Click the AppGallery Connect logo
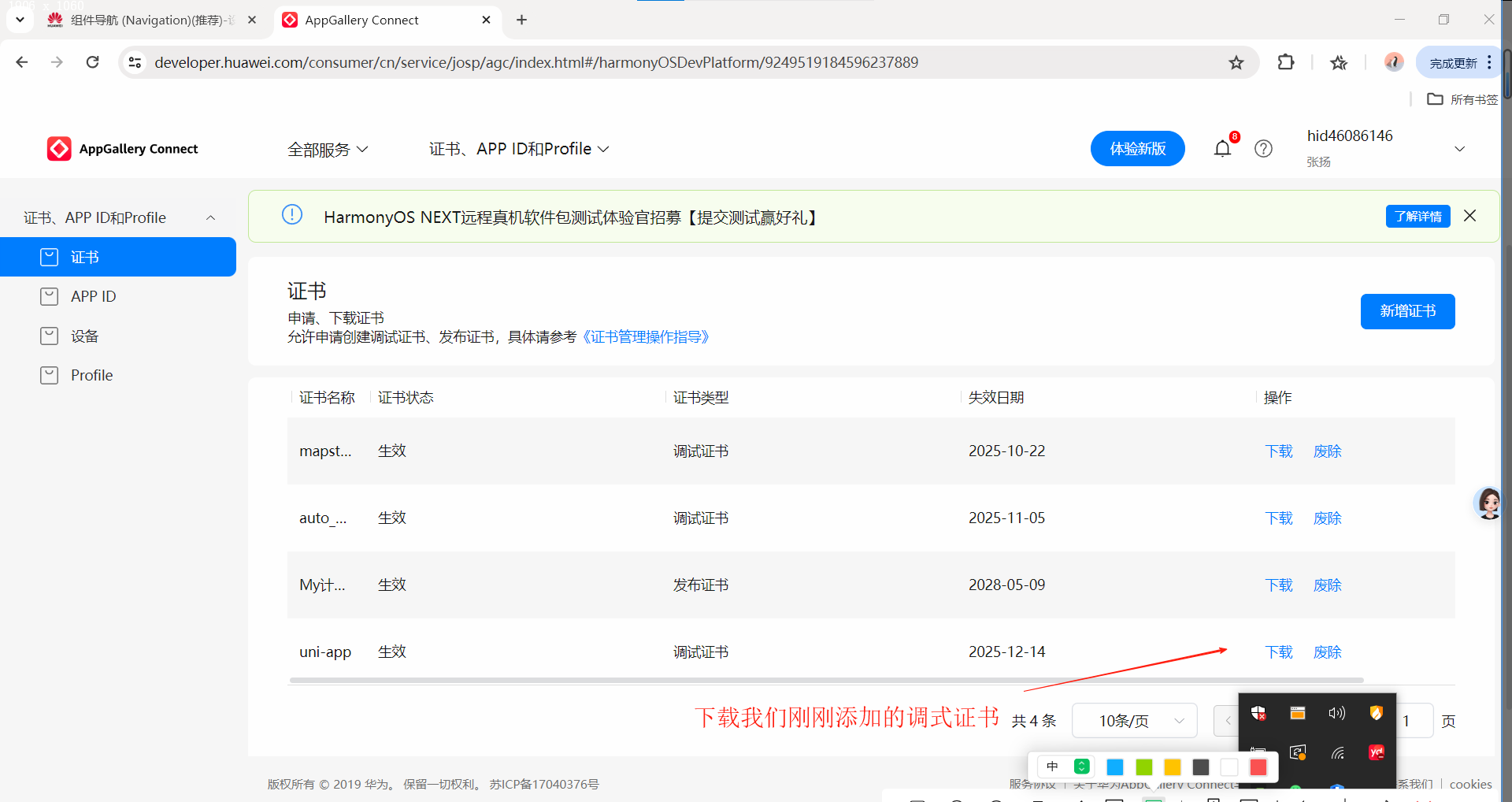This screenshot has height=802, width=1512. (123, 149)
